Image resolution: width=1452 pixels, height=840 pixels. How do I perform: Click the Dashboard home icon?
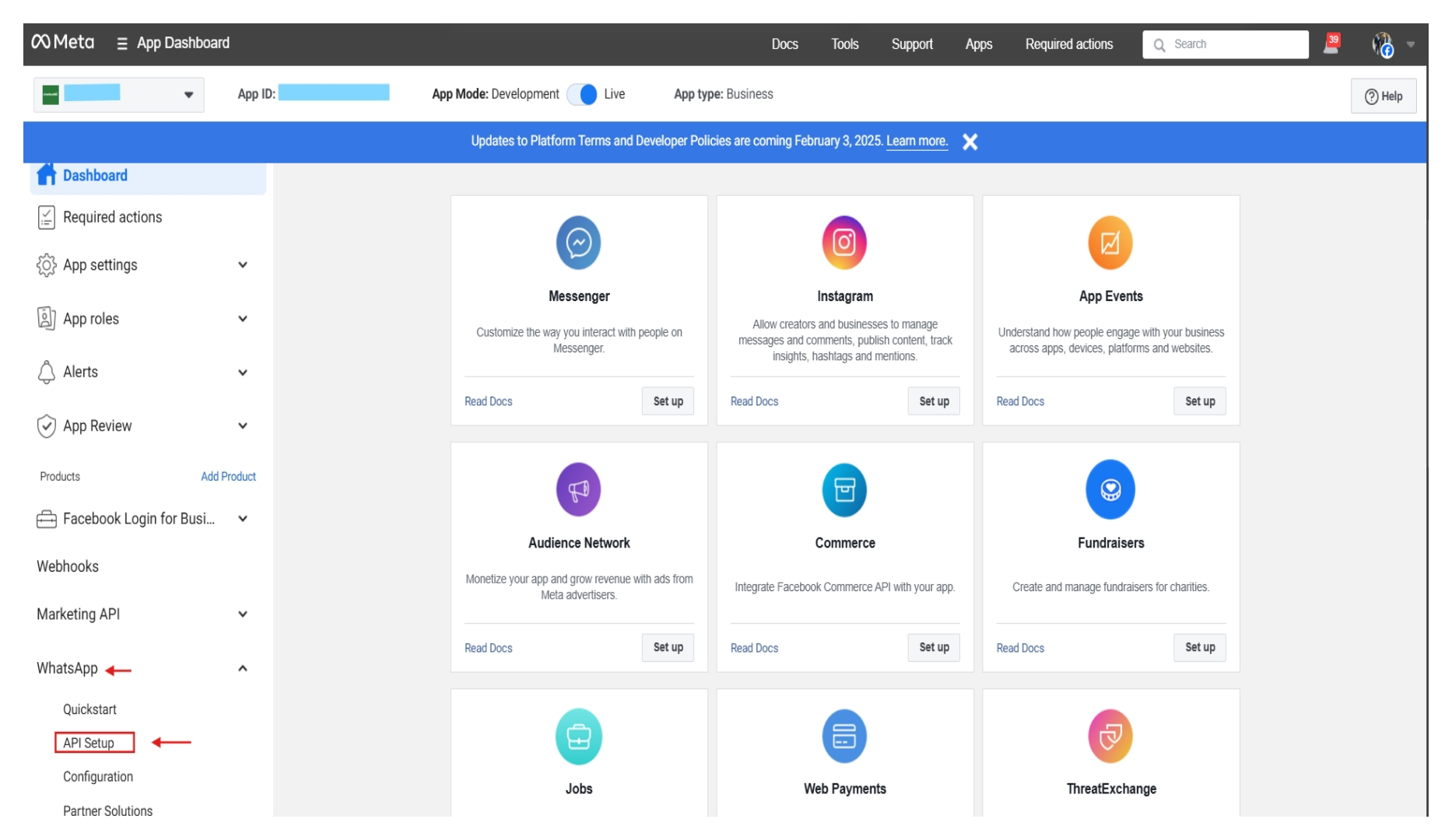tap(47, 175)
